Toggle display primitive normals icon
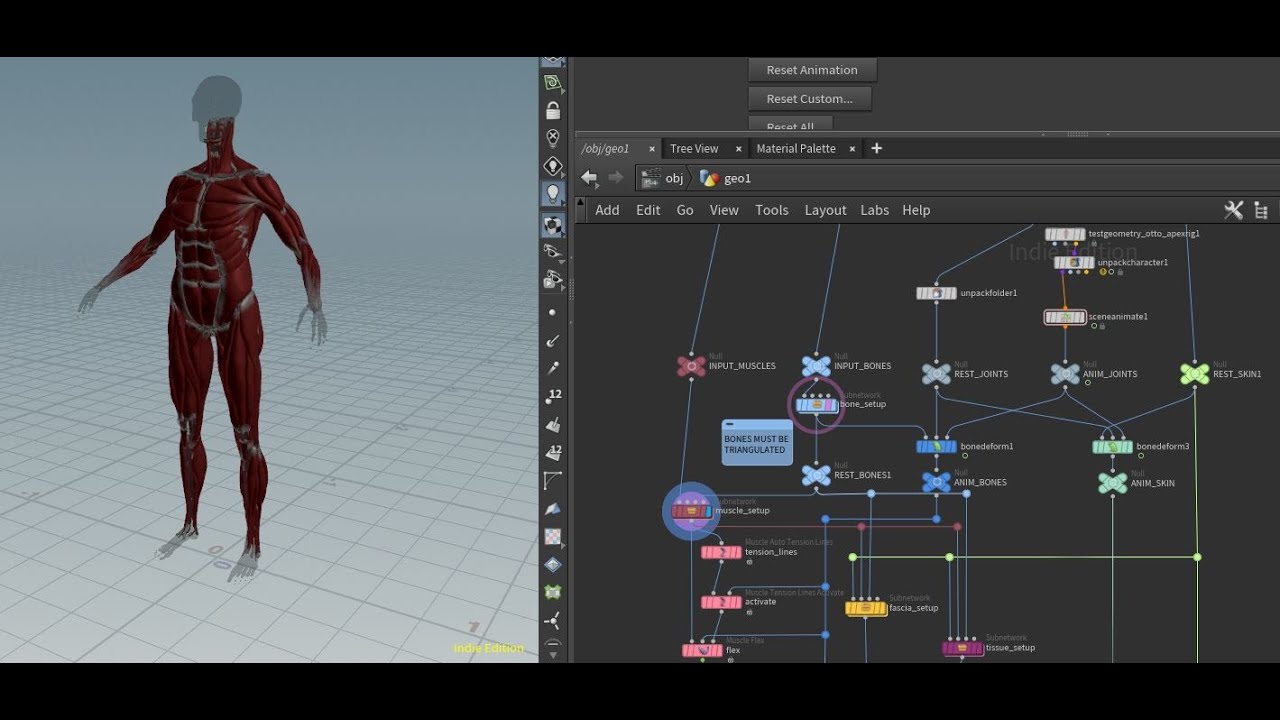The image size is (1280, 720). (x=553, y=425)
